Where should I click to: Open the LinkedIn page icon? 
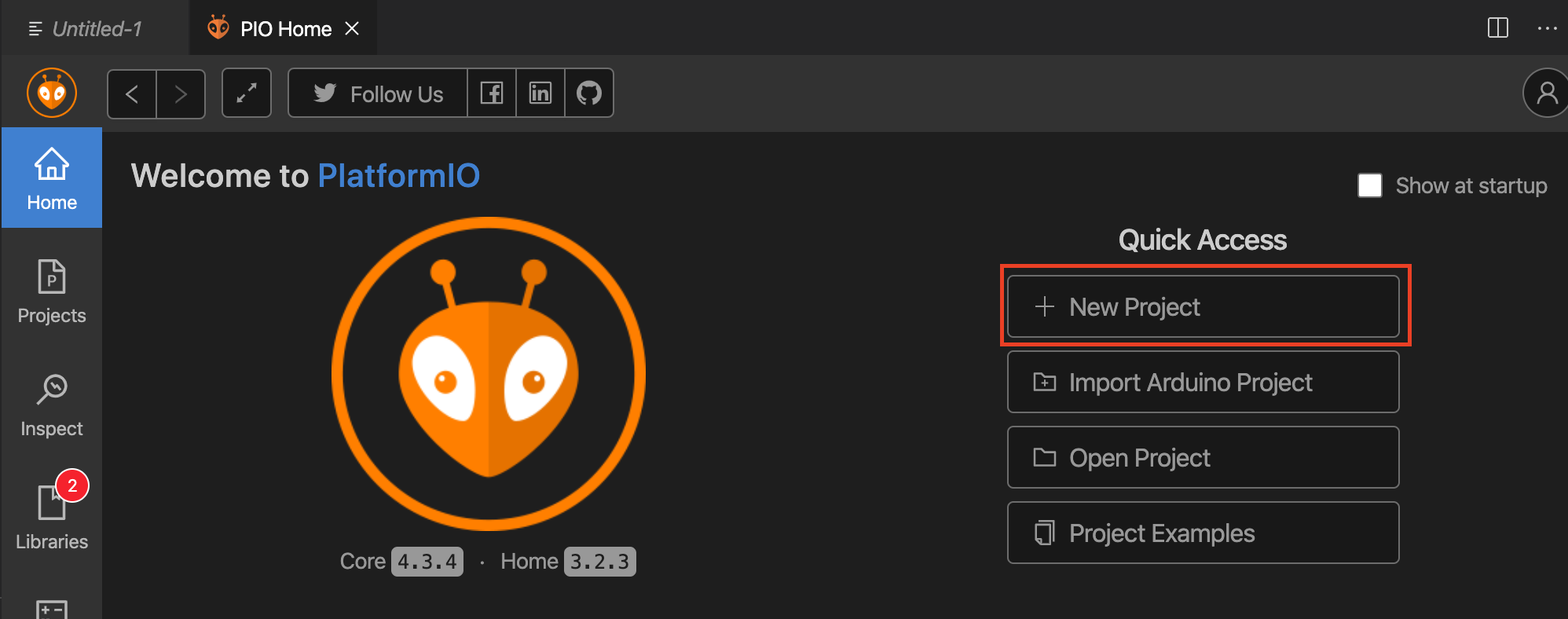540,93
